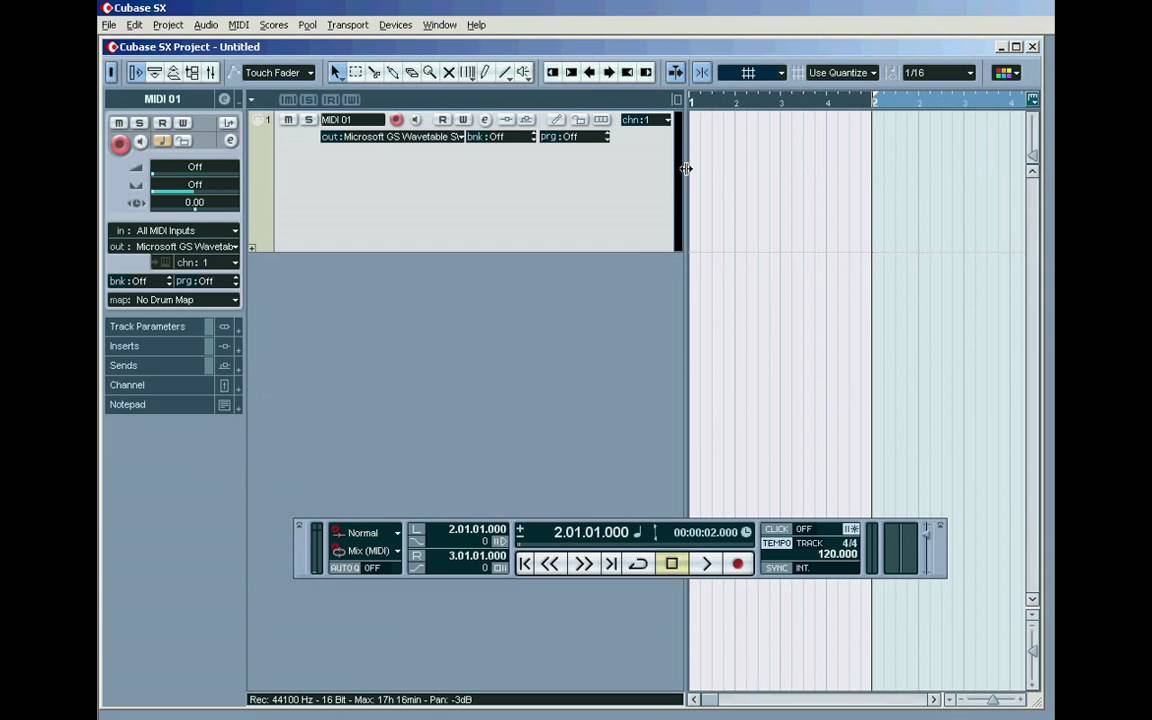Record-enable MIDI 01 in the track list

[x=397, y=120]
